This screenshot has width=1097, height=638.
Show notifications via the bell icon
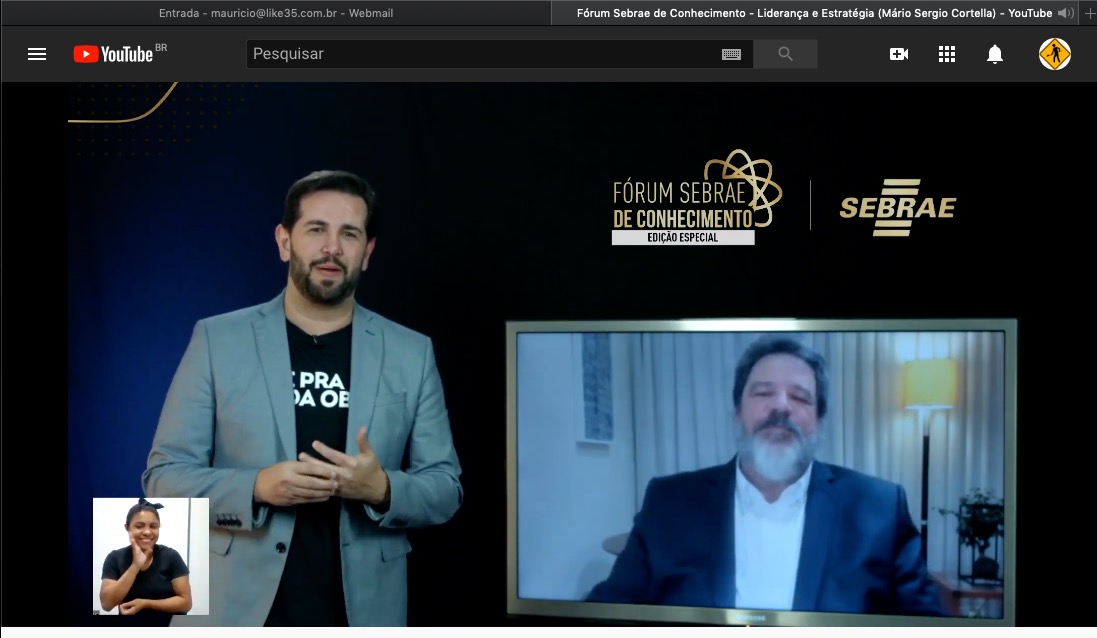(x=995, y=54)
